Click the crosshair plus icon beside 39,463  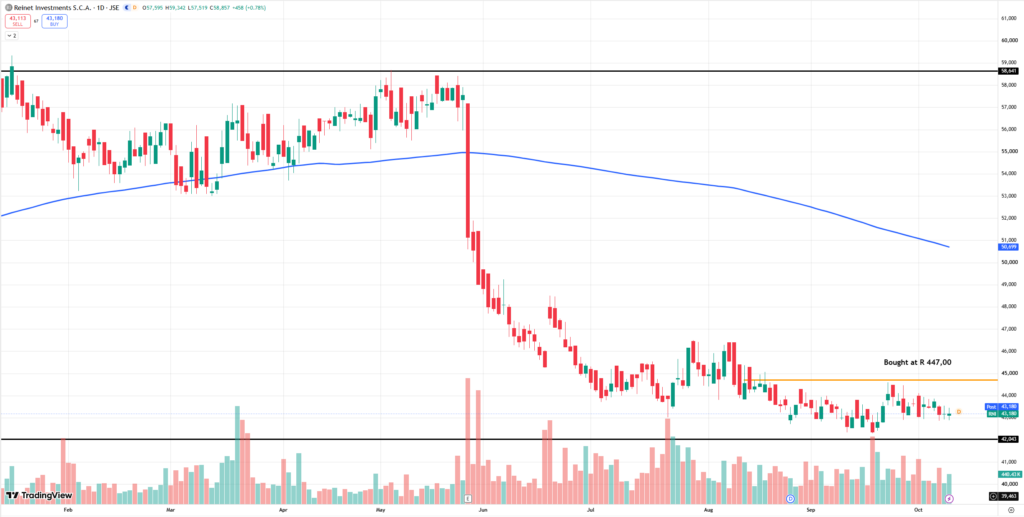point(993,496)
